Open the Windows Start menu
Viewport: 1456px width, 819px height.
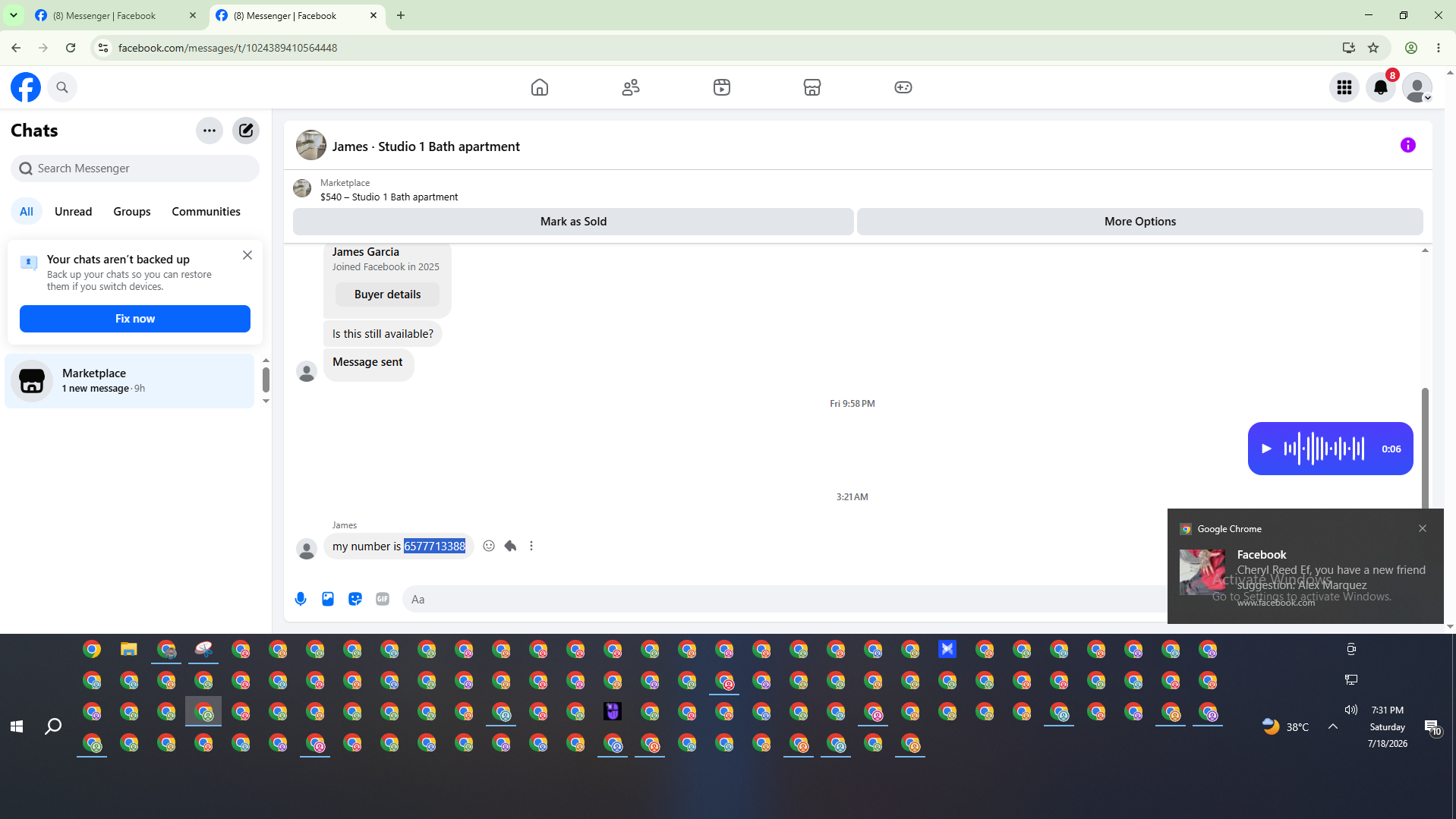pos(17,726)
